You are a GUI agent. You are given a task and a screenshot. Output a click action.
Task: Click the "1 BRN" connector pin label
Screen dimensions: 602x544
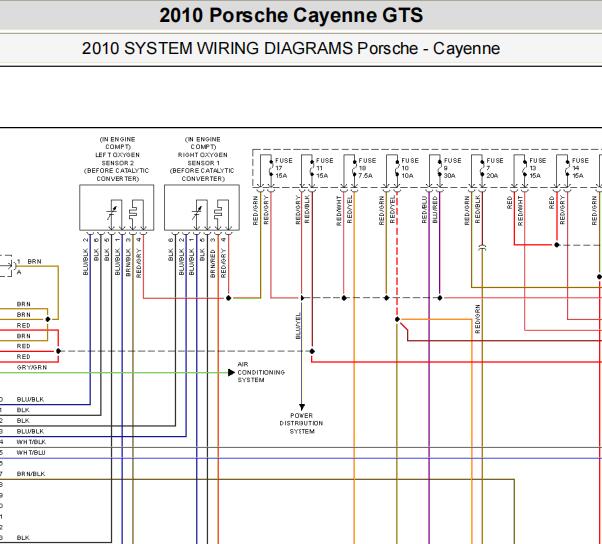coord(29,261)
